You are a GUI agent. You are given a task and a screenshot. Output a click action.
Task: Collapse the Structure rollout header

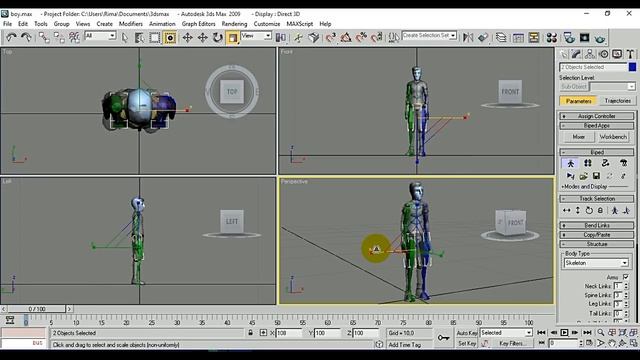[x=596, y=244]
